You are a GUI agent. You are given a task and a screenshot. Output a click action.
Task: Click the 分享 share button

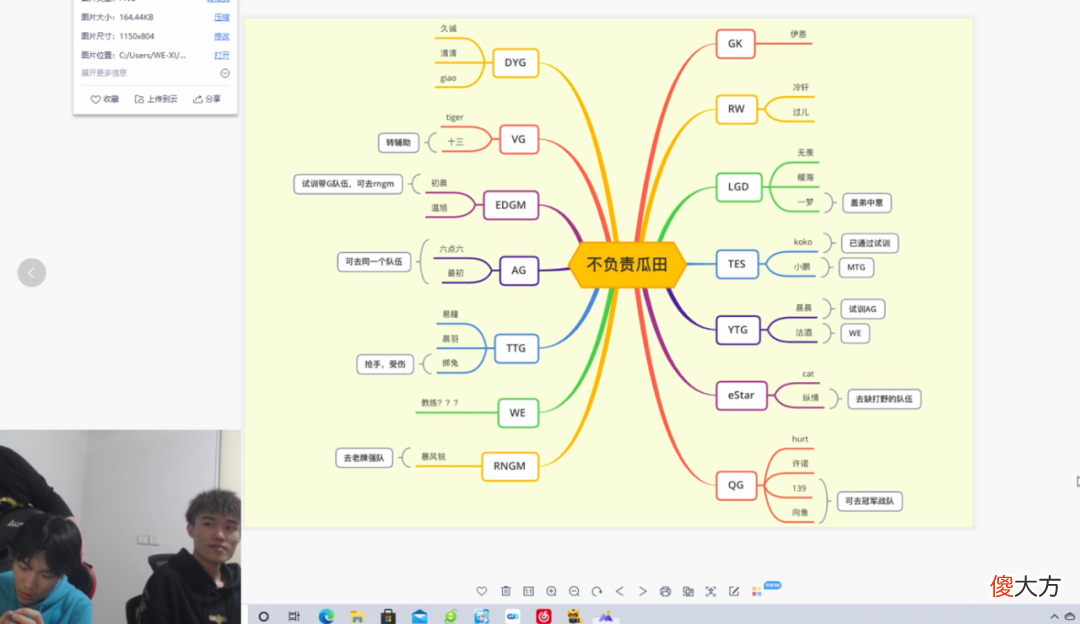click(207, 99)
